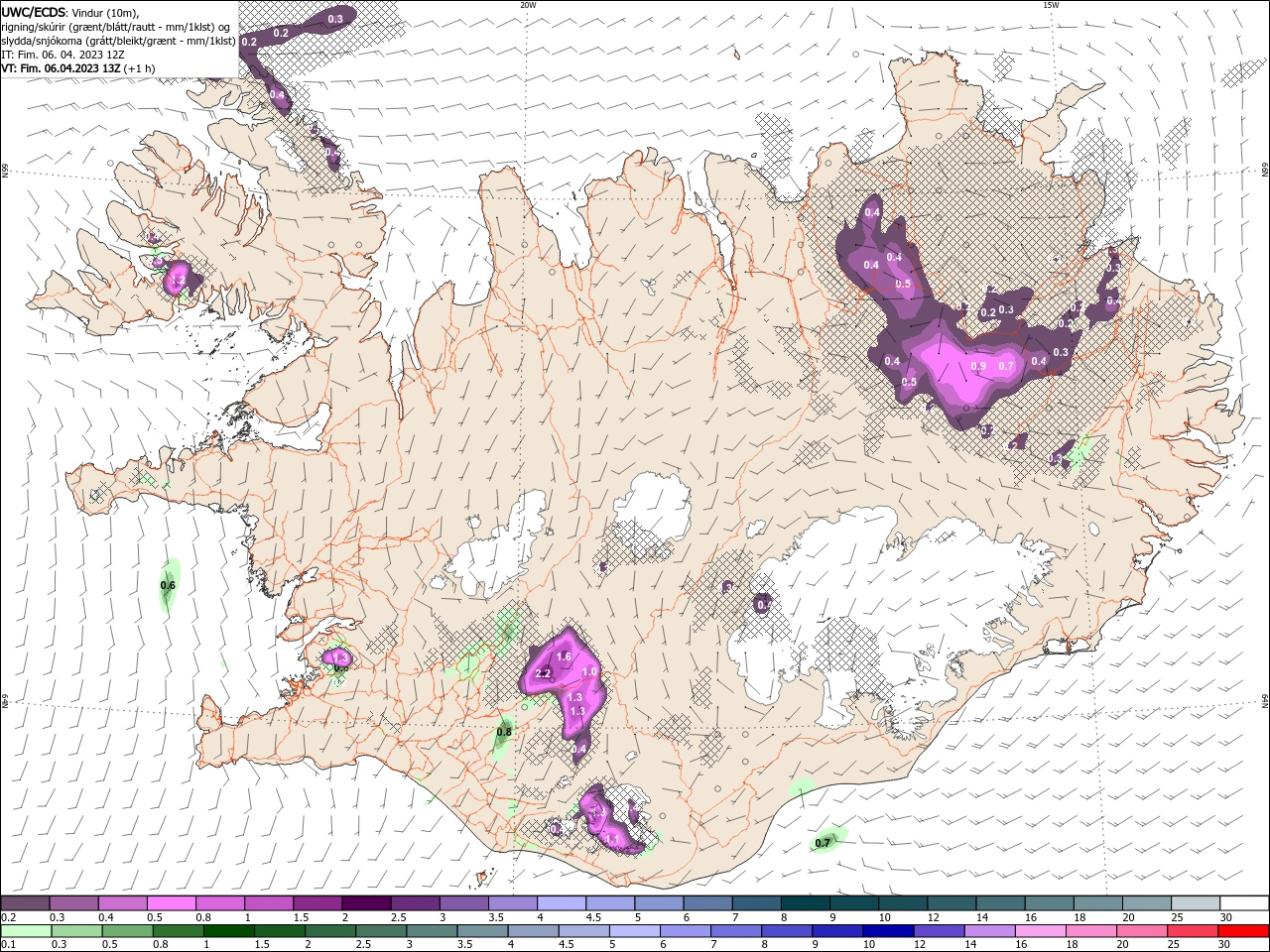Viewport: 1270px width, 952px height.
Task: Click the 4.5 number under upper legend row
Action: click(593, 917)
